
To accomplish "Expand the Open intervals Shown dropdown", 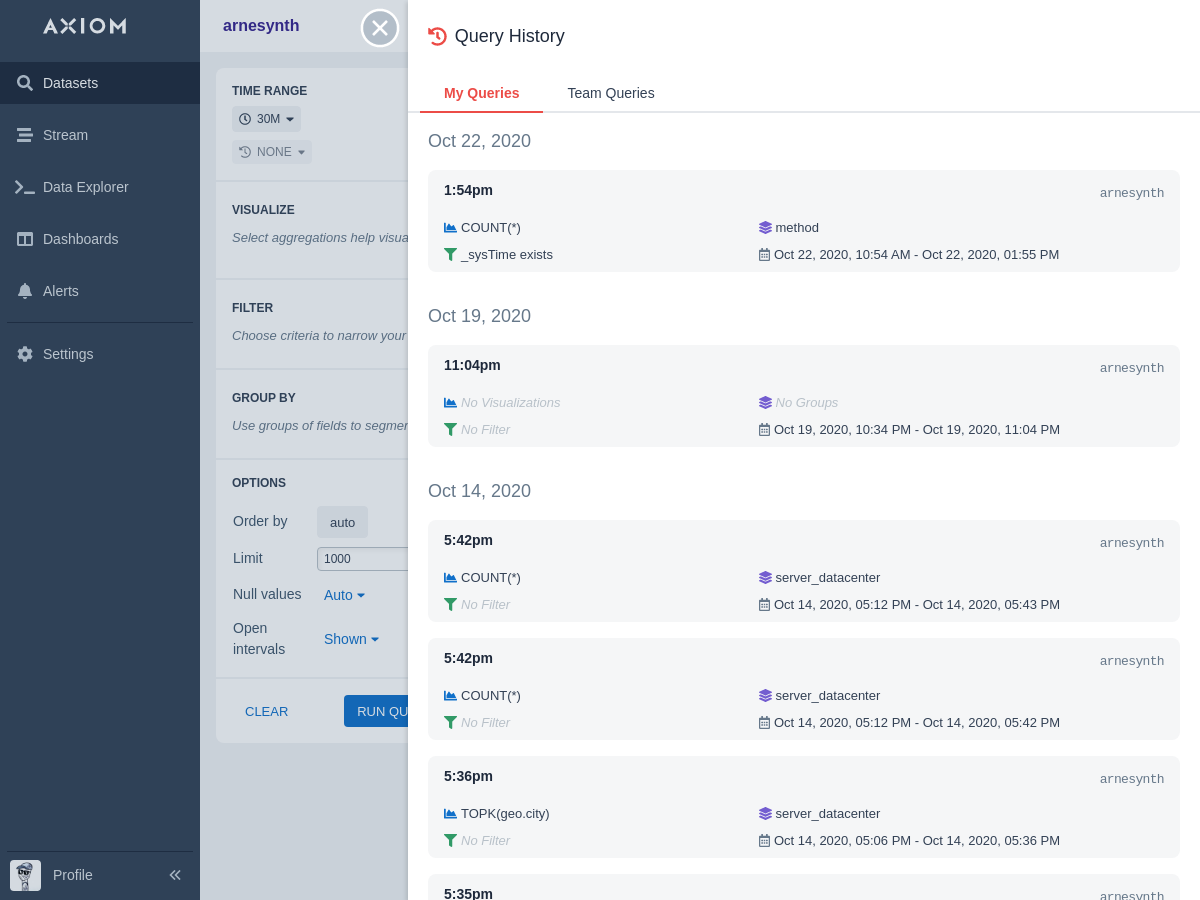I will point(351,639).
